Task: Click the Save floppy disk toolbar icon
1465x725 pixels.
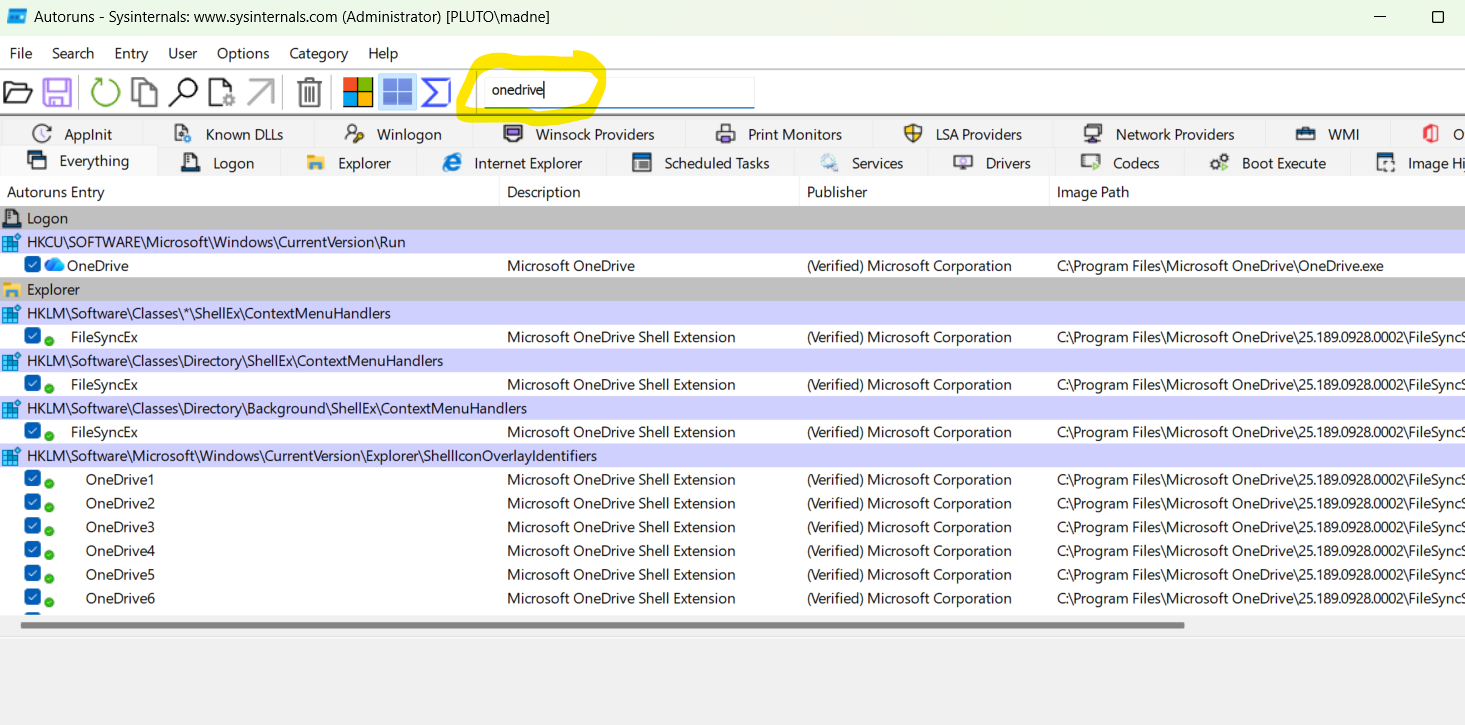Action: [57, 93]
